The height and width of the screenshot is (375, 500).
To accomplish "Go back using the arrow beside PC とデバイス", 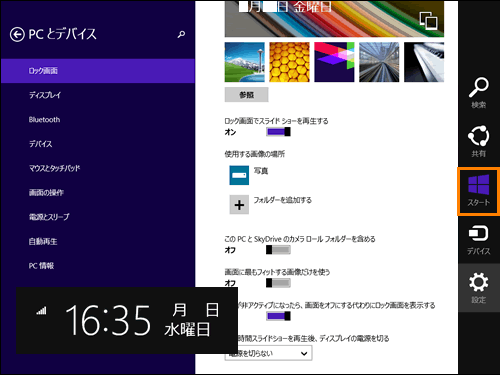I will tap(17, 34).
